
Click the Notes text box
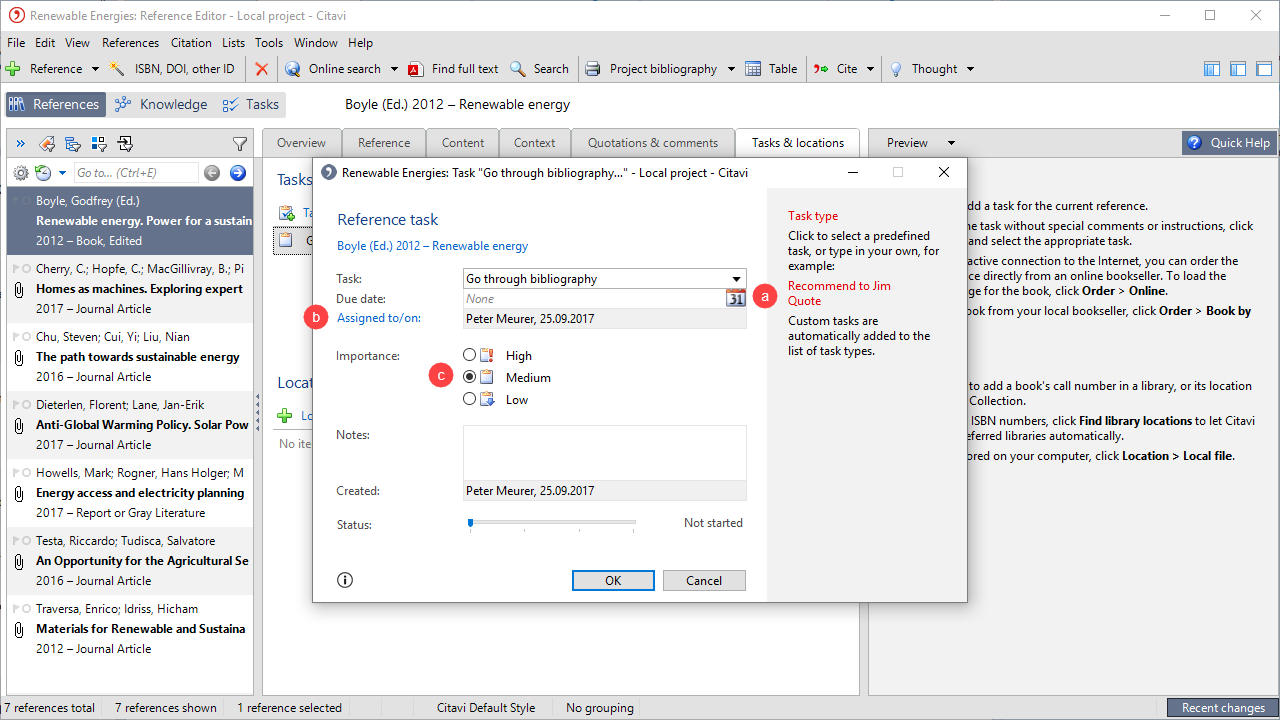pyautogui.click(x=605, y=453)
